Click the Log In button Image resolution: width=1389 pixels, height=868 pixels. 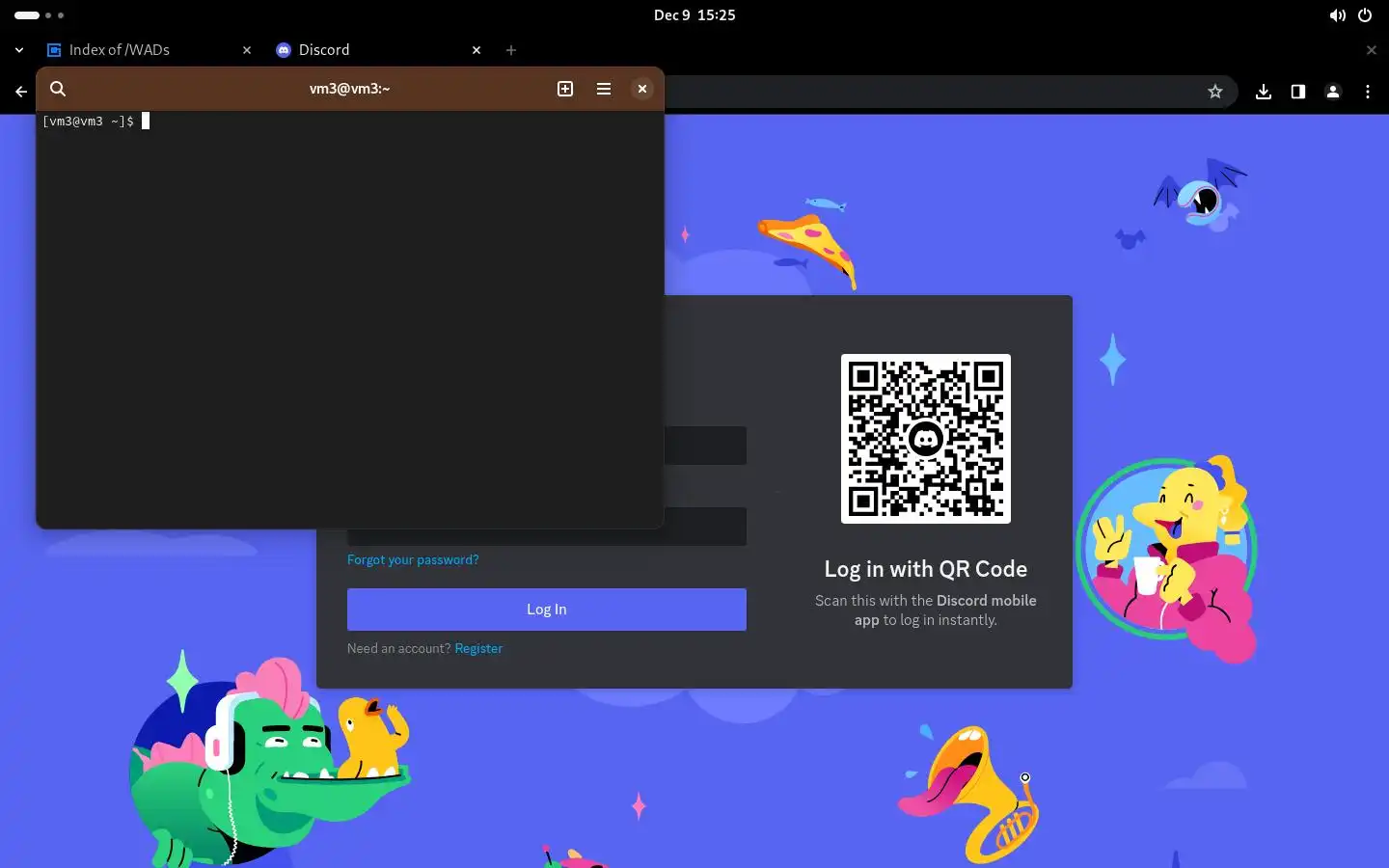(547, 610)
